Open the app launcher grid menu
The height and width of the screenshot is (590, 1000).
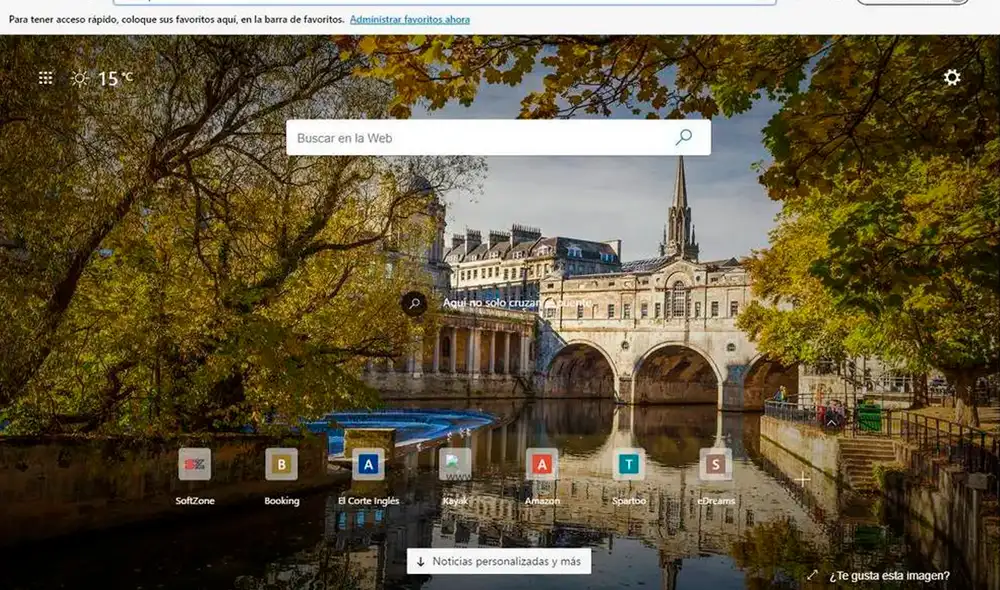(43, 77)
